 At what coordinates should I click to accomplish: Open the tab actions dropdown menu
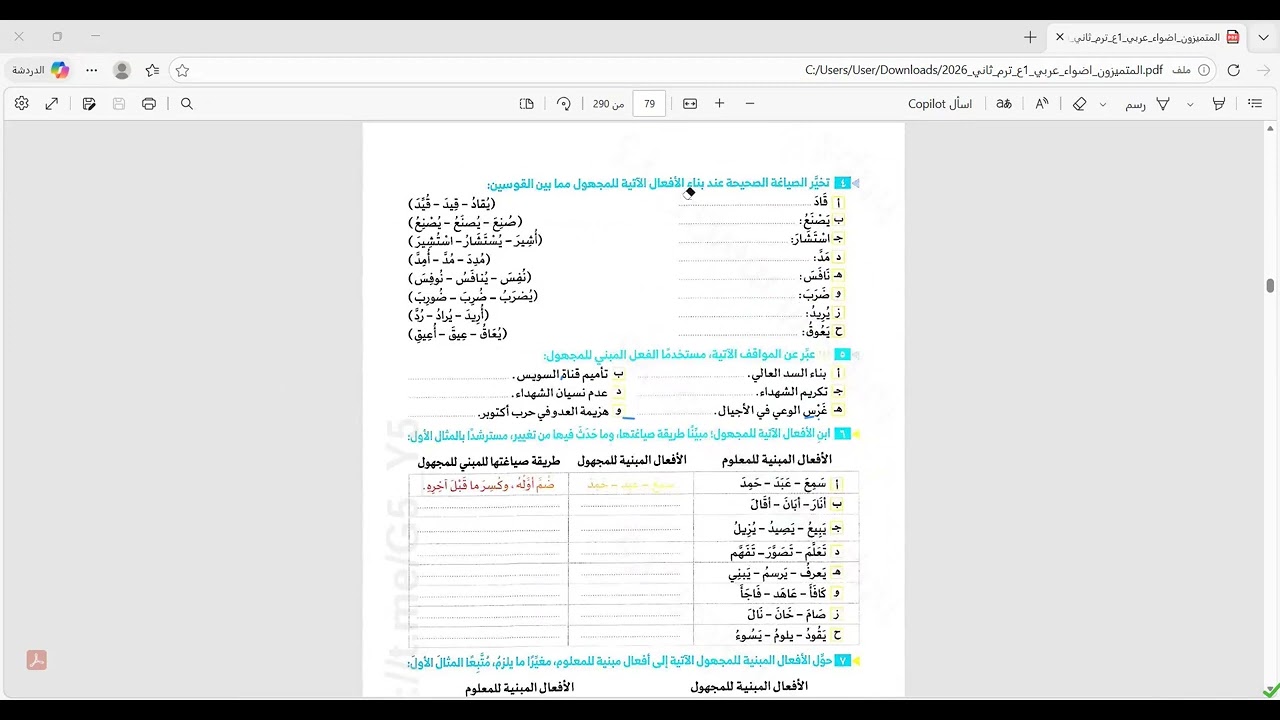1264,37
